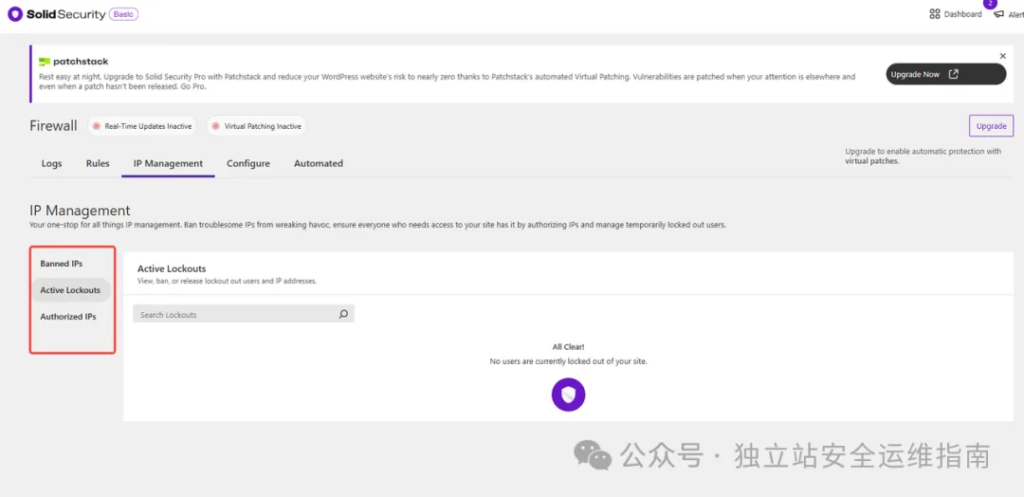Click the red X on Real-Time Updates Inactive

coord(97,126)
